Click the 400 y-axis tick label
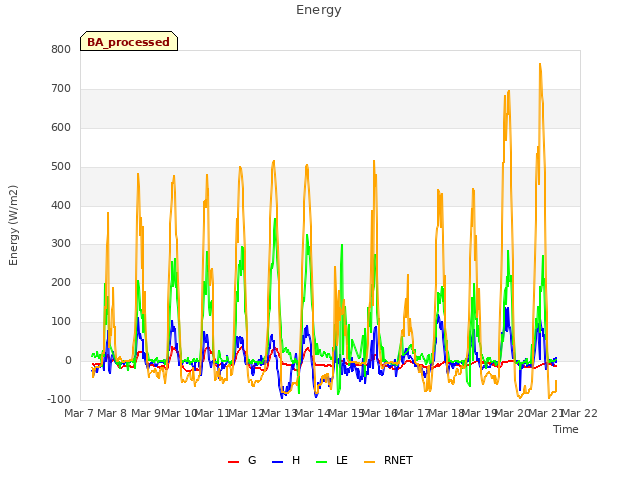Image resolution: width=640 pixels, height=480 pixels. 61,205
